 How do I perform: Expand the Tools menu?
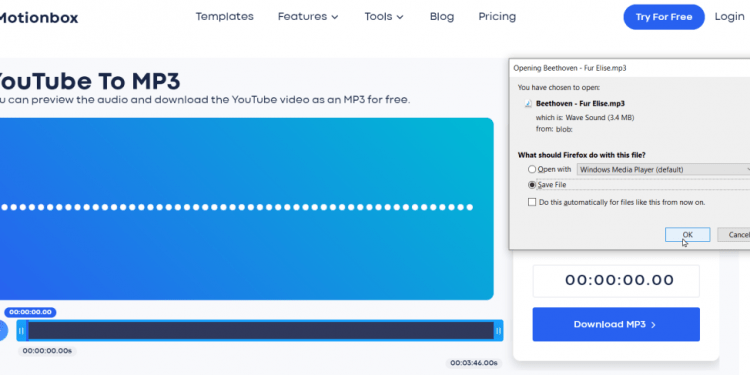(384, 17)
